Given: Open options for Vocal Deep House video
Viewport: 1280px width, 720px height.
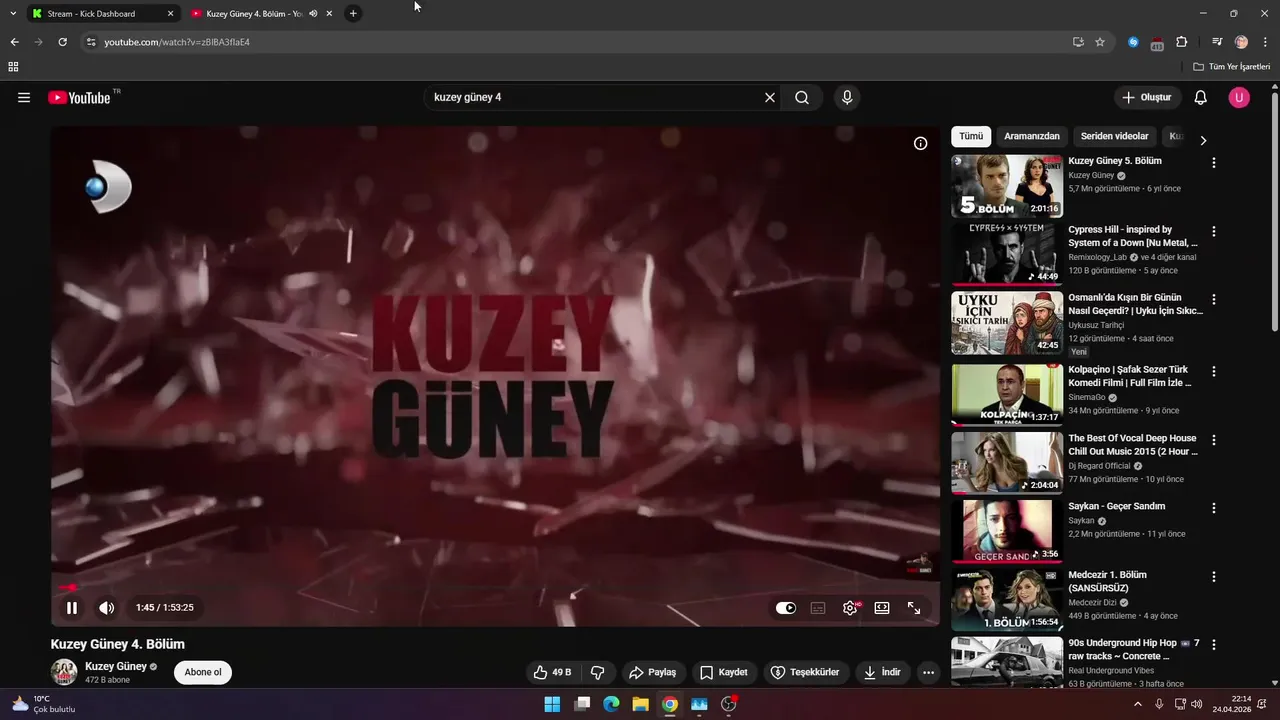Looking at the screenshot, I should 1214,440.
